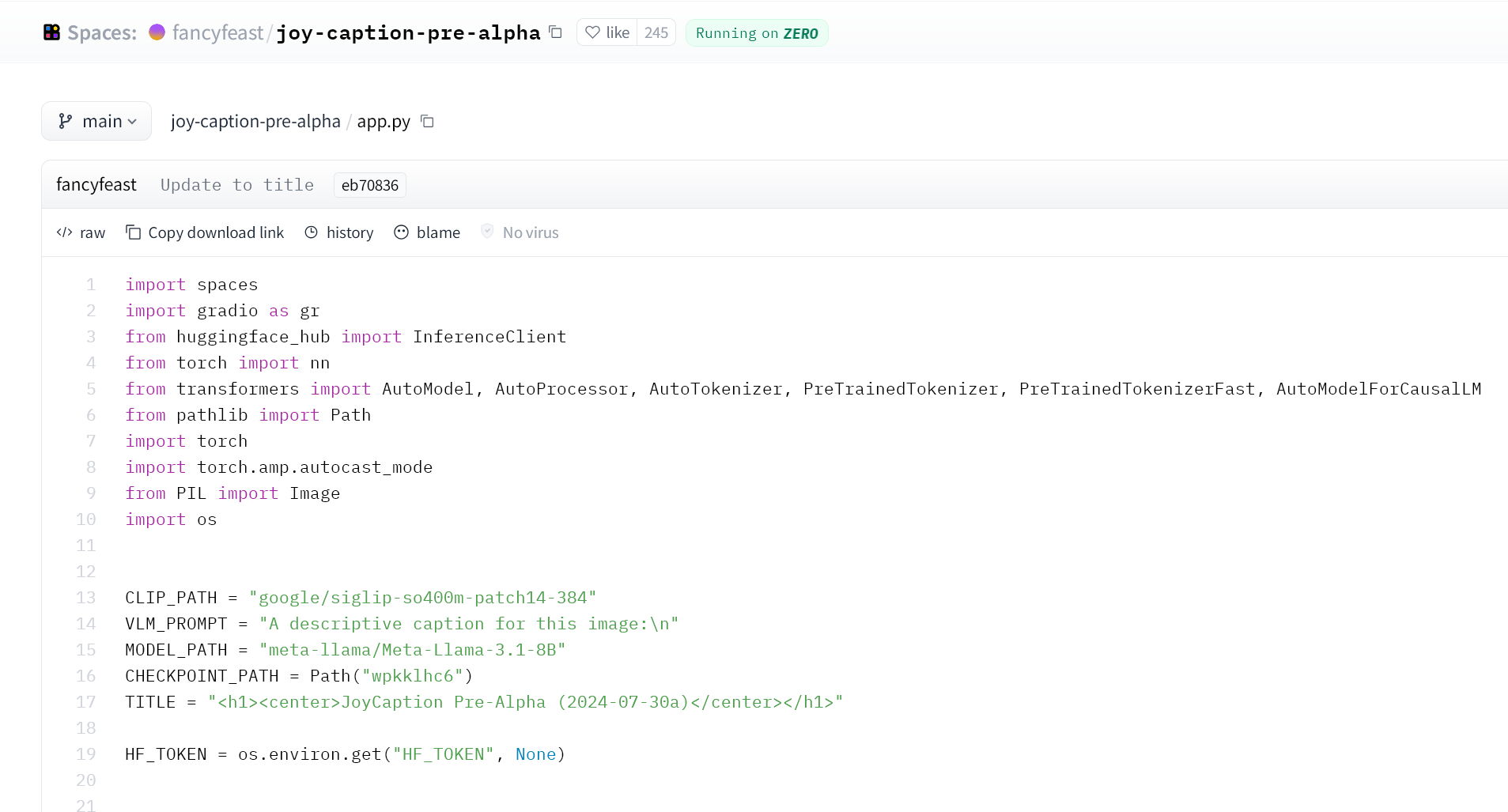Click the "wpkklhc6" checkpoint string
The width and height of the screenshot is (1508, 812).
(x=412, y=676)
